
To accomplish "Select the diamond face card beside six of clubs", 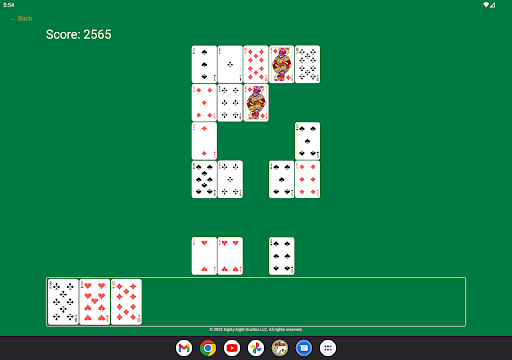I will coord(256,103).
